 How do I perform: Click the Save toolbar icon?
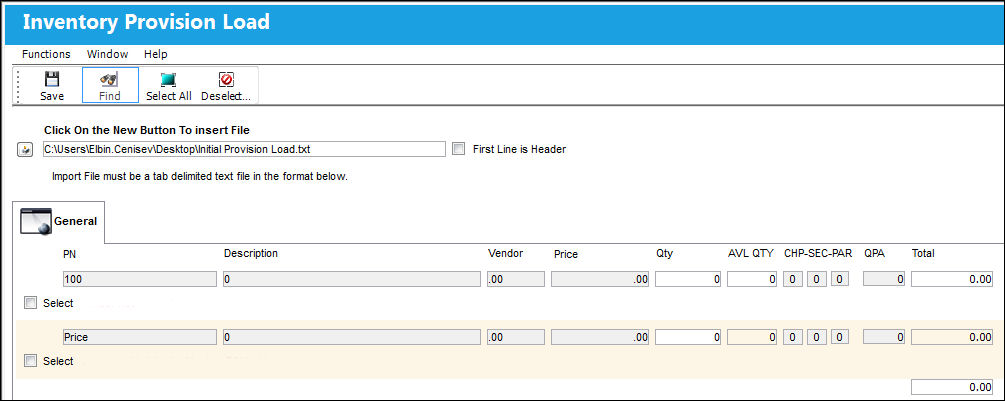pos(52,79)
